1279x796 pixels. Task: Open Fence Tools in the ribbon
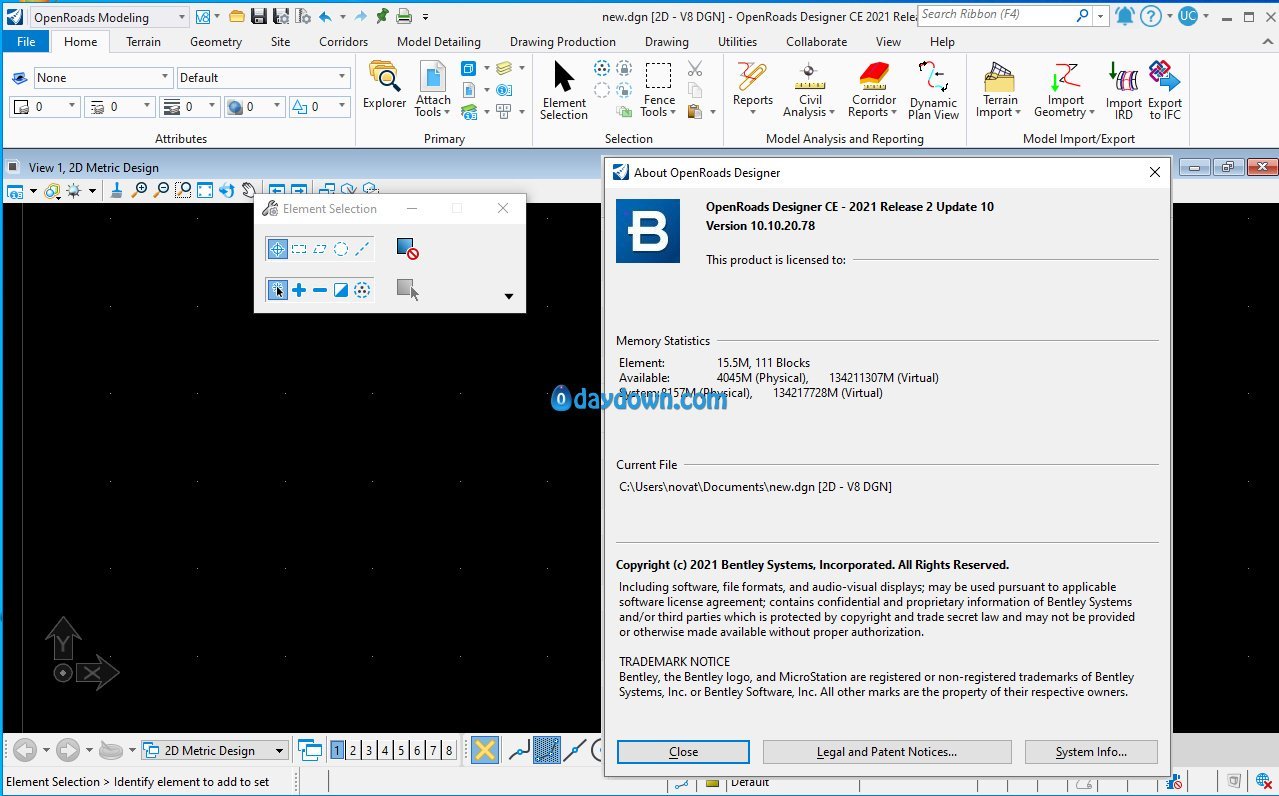[x=658, y=90]
